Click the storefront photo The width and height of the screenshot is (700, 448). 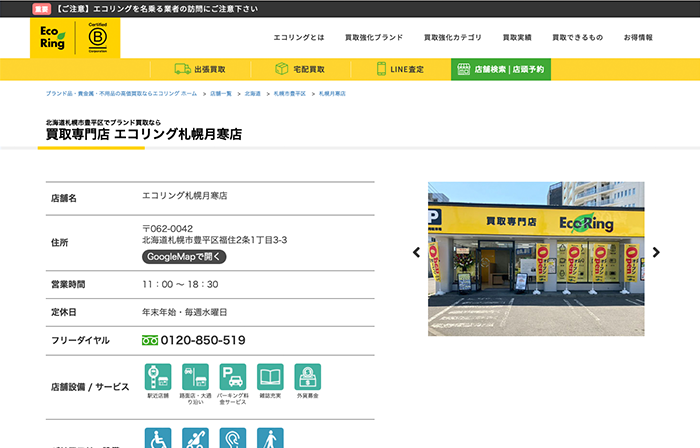(x=536, y=259)
